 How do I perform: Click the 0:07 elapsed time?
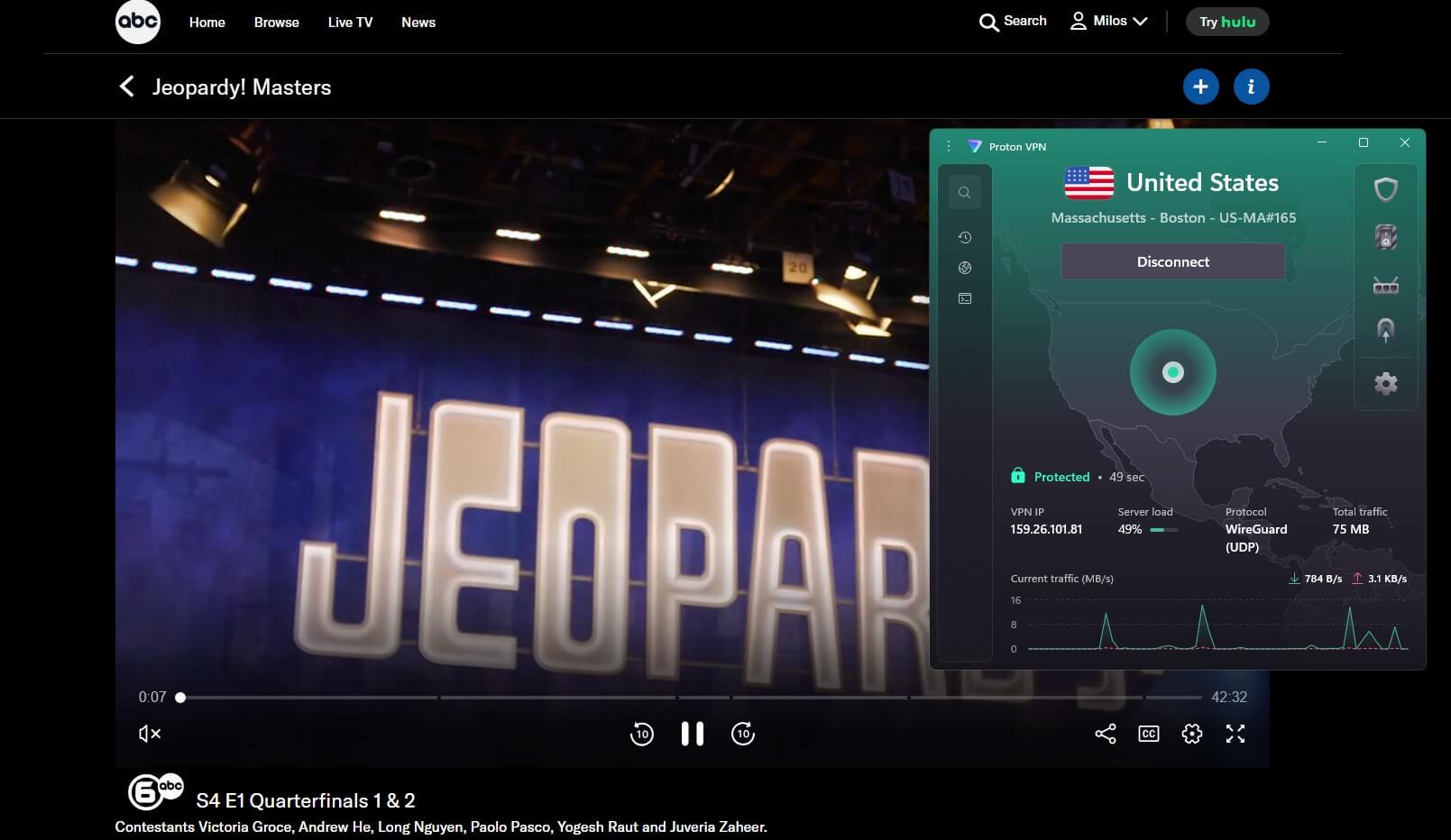152,697
